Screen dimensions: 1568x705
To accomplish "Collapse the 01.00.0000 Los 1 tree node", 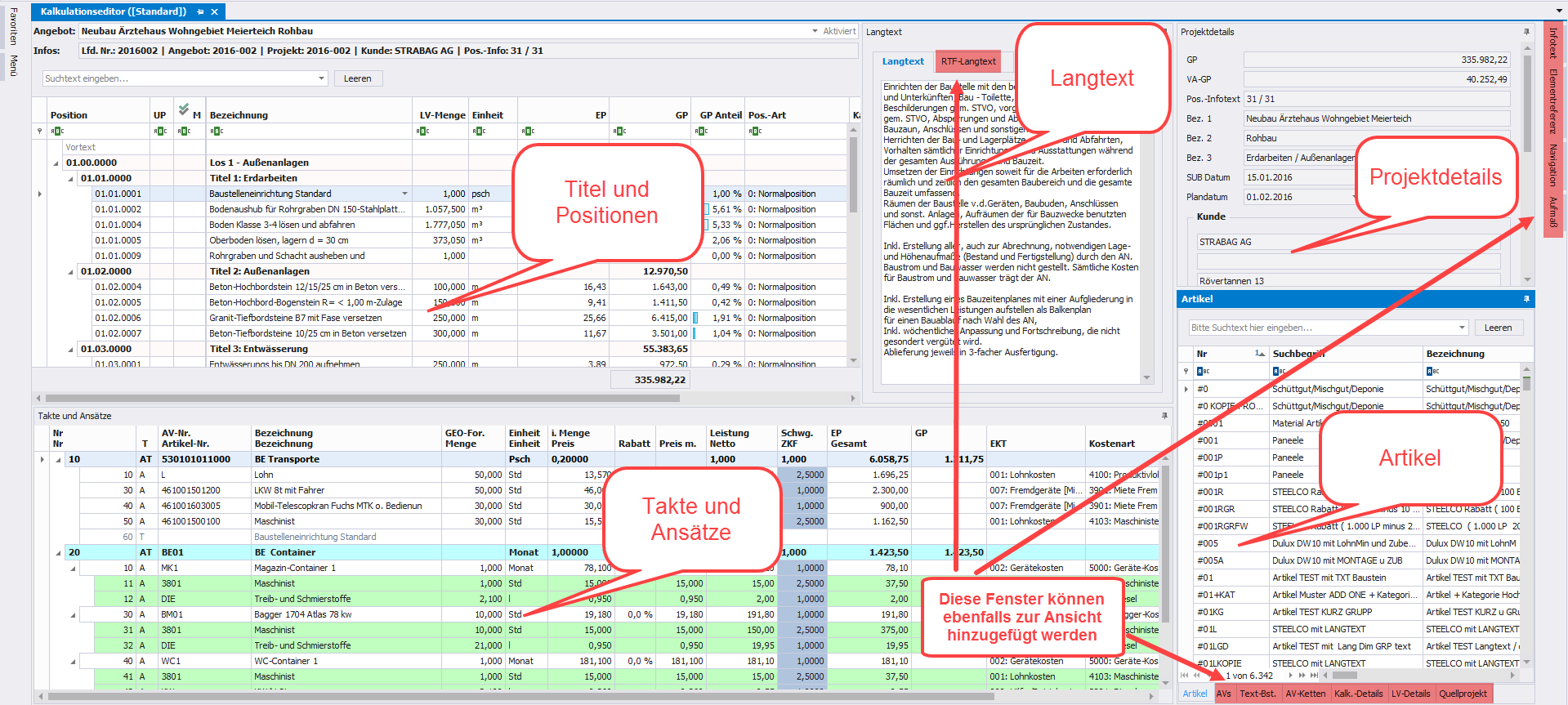I will pyautogui.click(x=57, y=163).
